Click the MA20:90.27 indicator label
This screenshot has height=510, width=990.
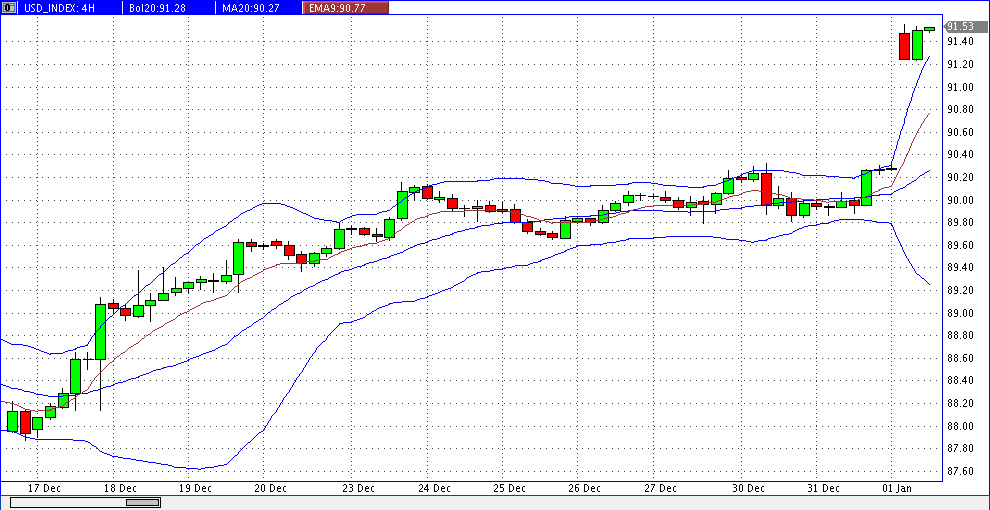tap(250, 8)
